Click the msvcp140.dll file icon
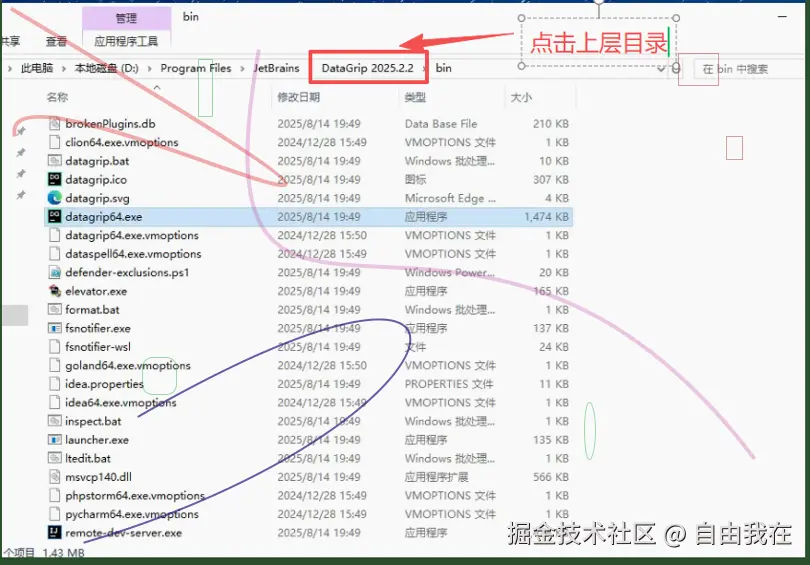The width and height of the screenshot is (810, 565). pyautogui.click(x=54, y=477)
